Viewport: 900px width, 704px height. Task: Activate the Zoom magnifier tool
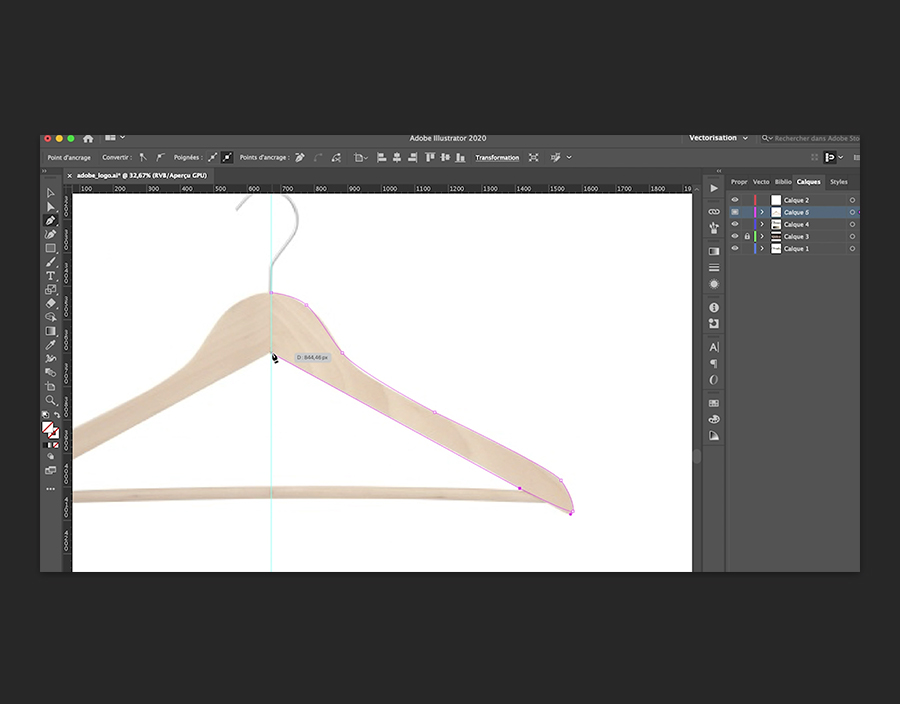click(x=51, y=400)
